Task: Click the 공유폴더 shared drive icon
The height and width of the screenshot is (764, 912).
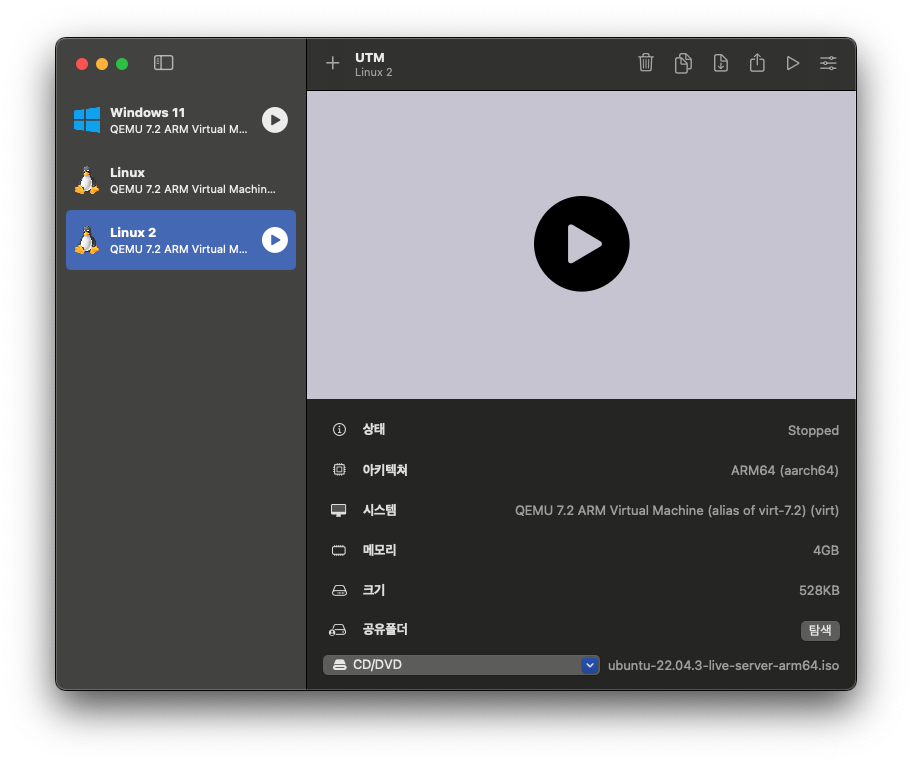Action: point(338,630)
